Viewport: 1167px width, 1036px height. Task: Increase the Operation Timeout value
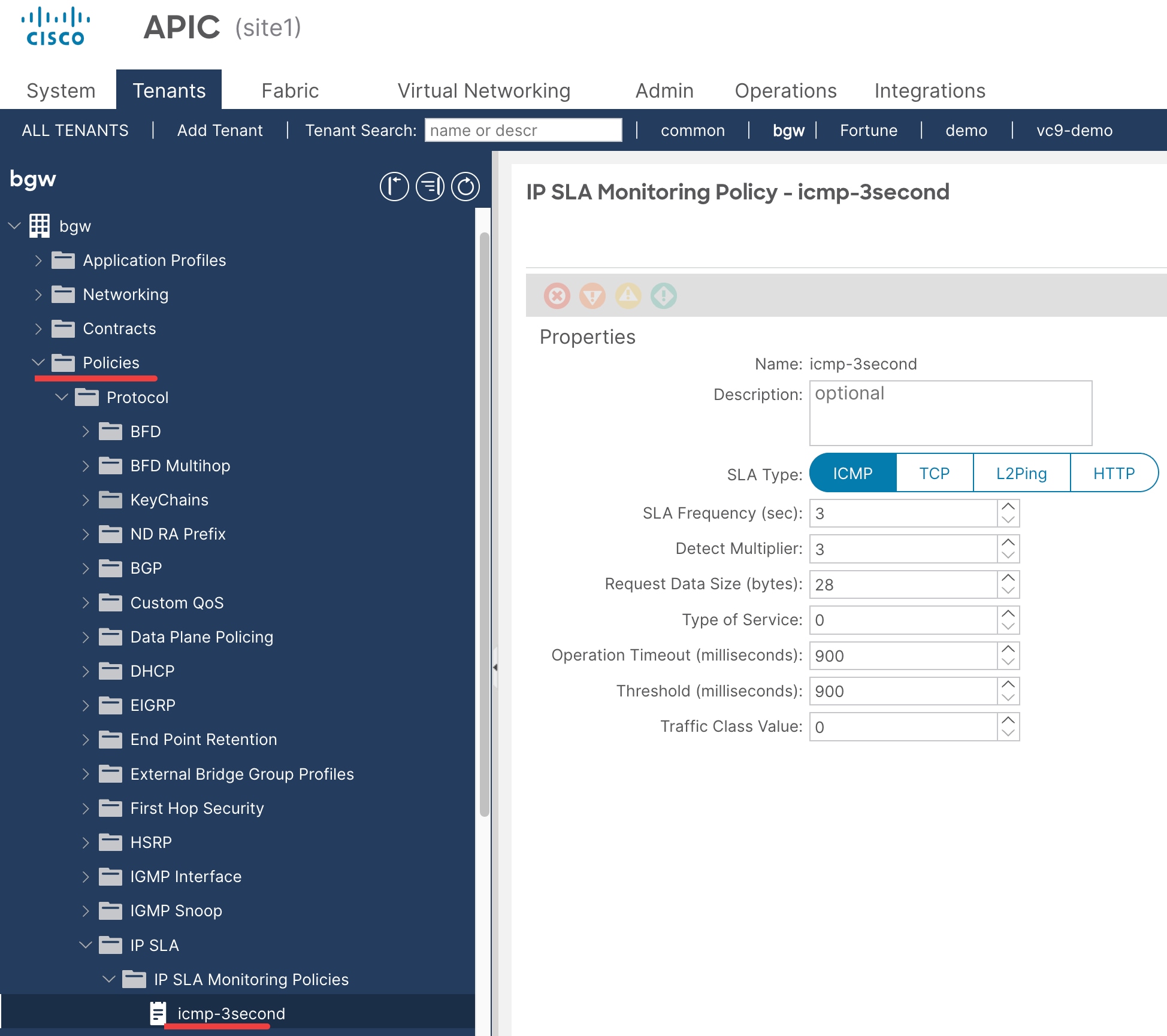point(1008,649)
